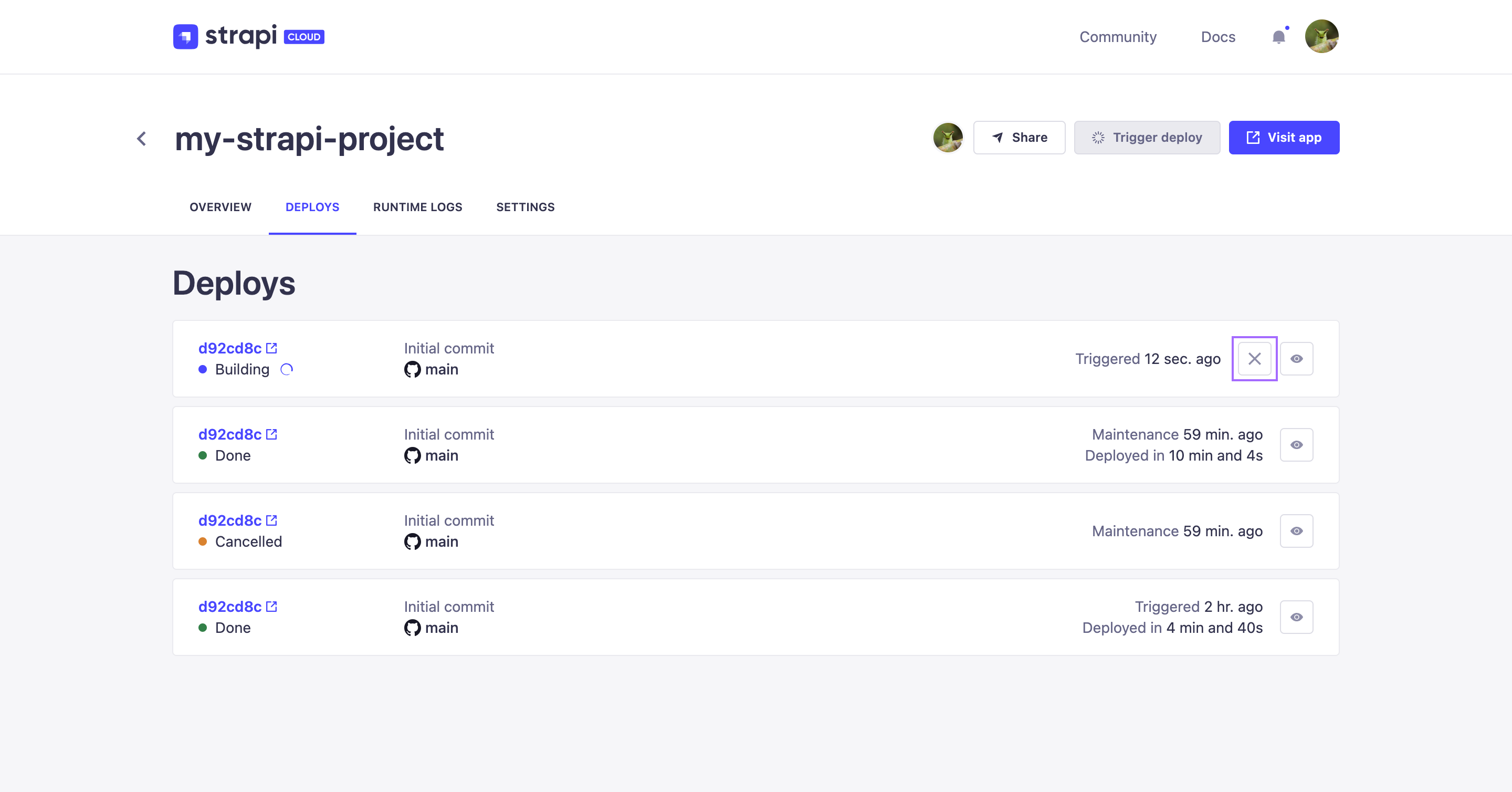The image size is (1512, 792).
Task: Select the RUNTIME LOGS tab
Action: pyautogui.click(x=418, y=207)
